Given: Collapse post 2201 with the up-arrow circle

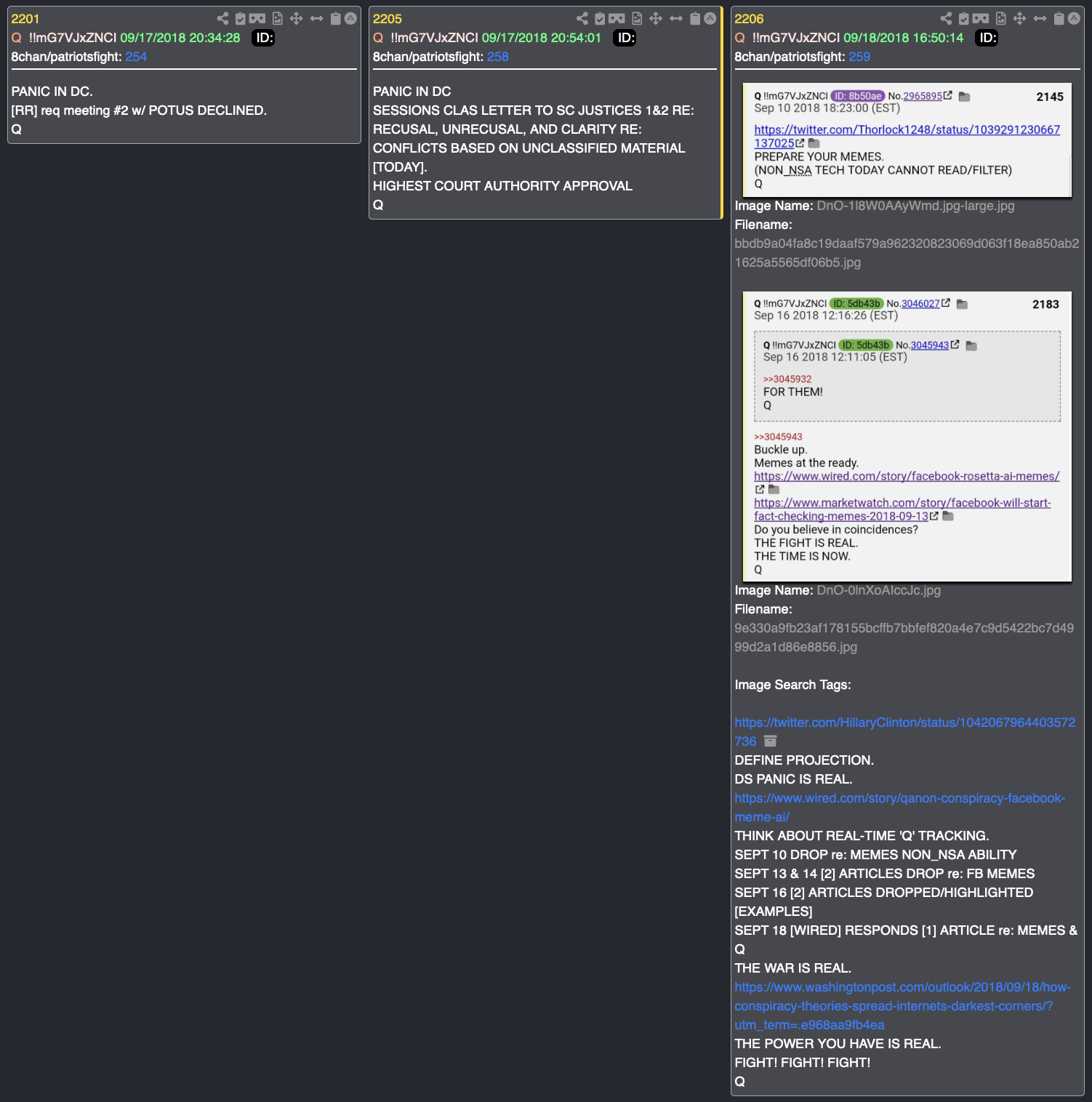Looking at the screenshot, I should pyautogui.click(x=350, y=18).
